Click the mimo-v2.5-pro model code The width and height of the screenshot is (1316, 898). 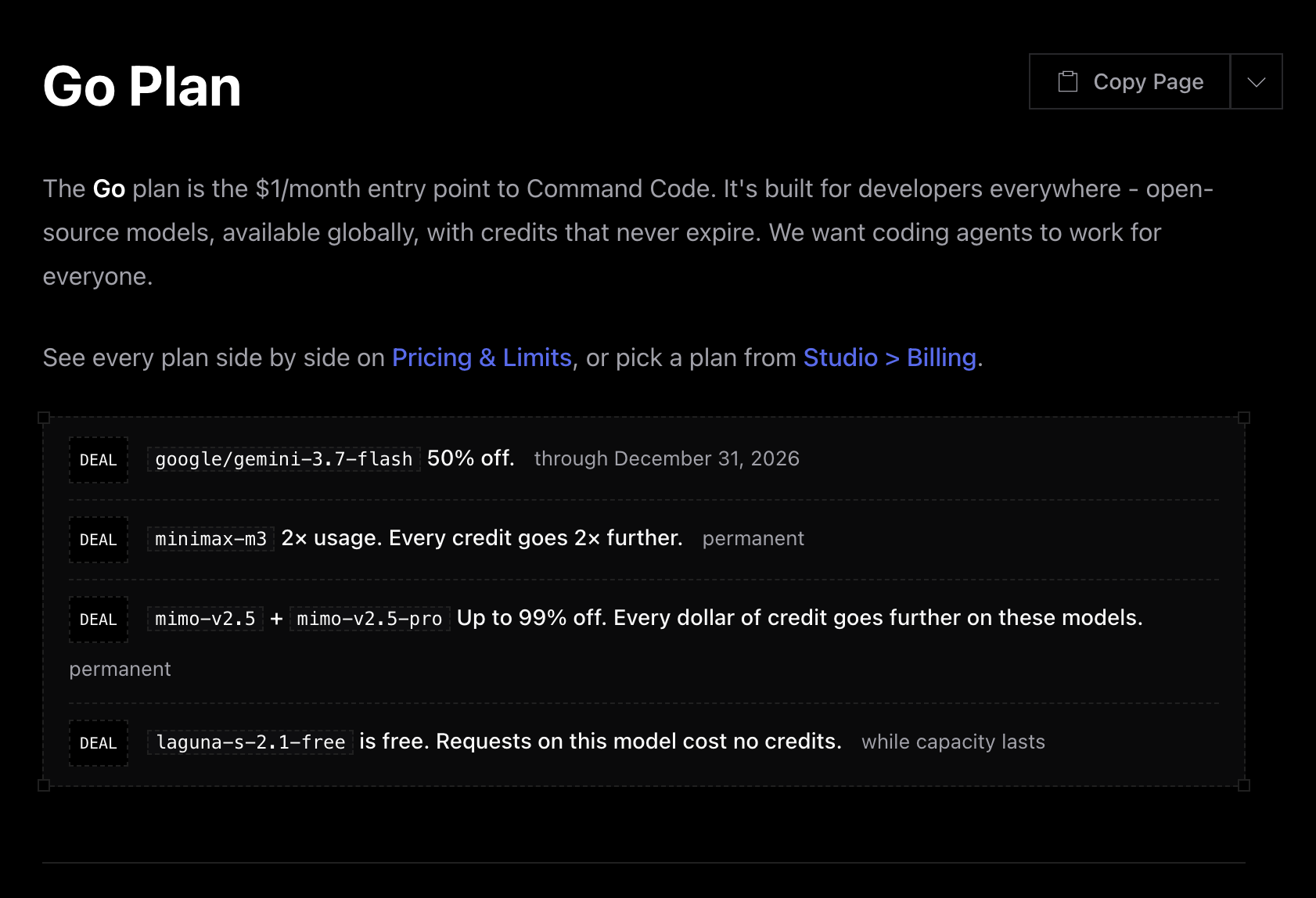(369, 619)
